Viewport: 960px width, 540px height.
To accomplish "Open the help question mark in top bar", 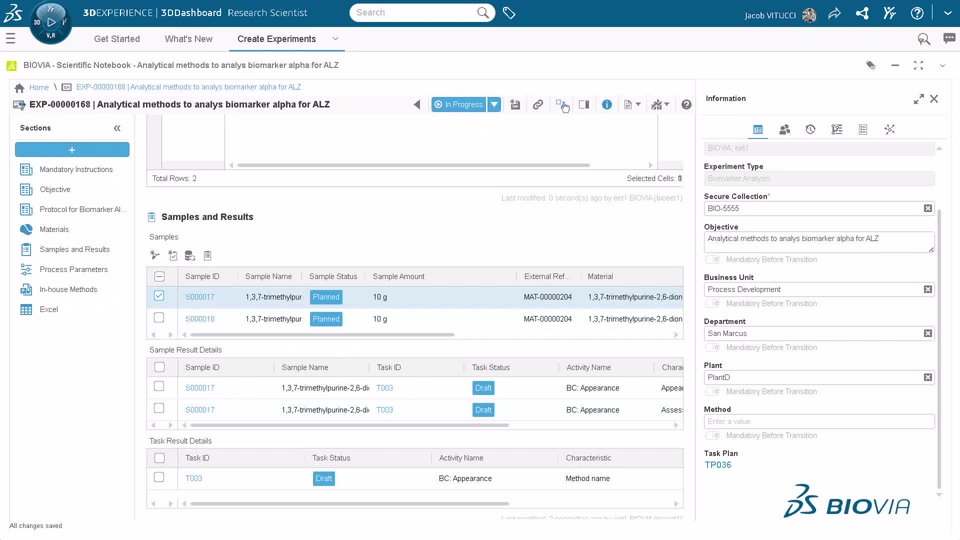I will [917, 13].
